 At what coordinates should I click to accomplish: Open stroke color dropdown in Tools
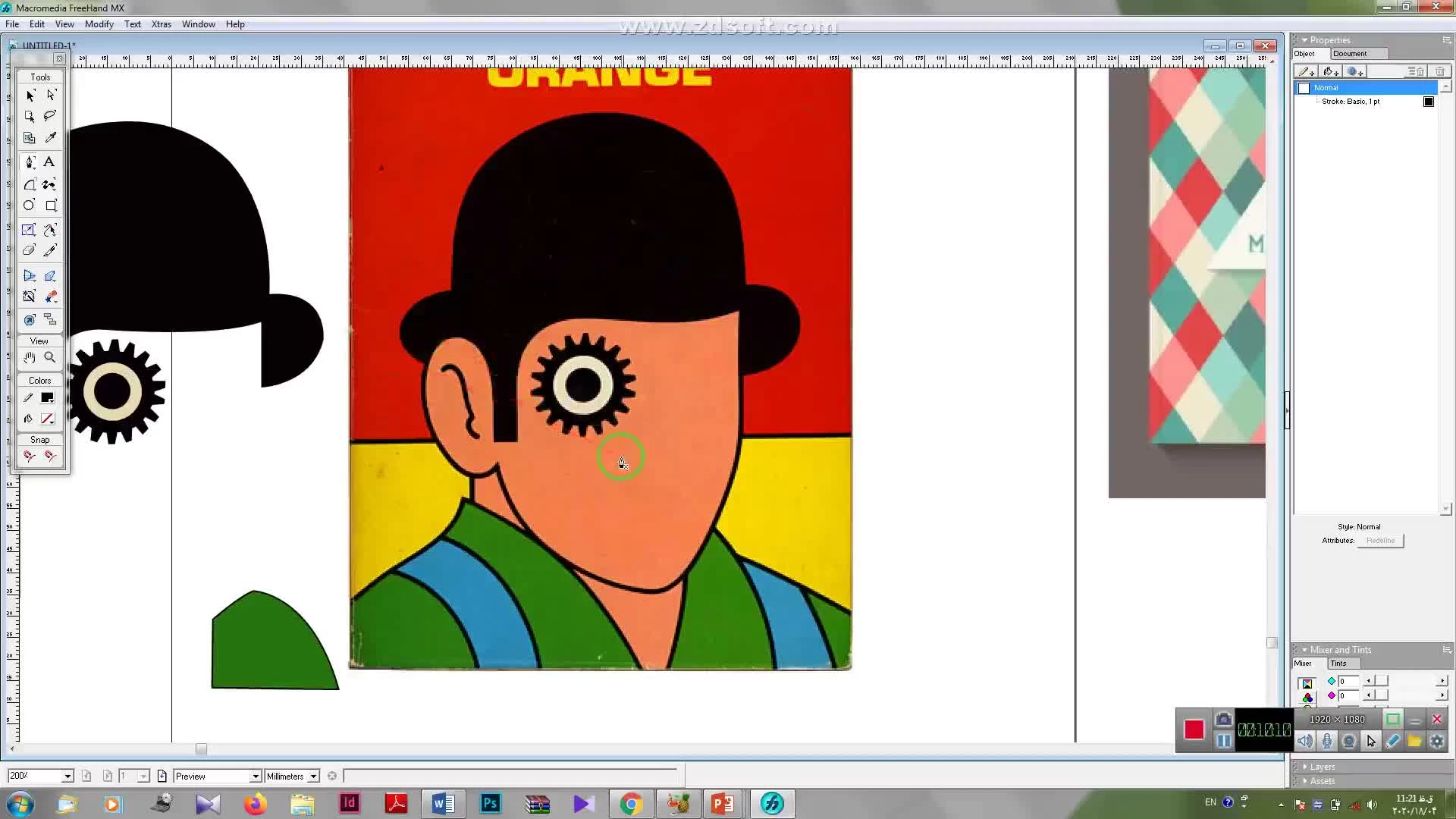[47, 398]
